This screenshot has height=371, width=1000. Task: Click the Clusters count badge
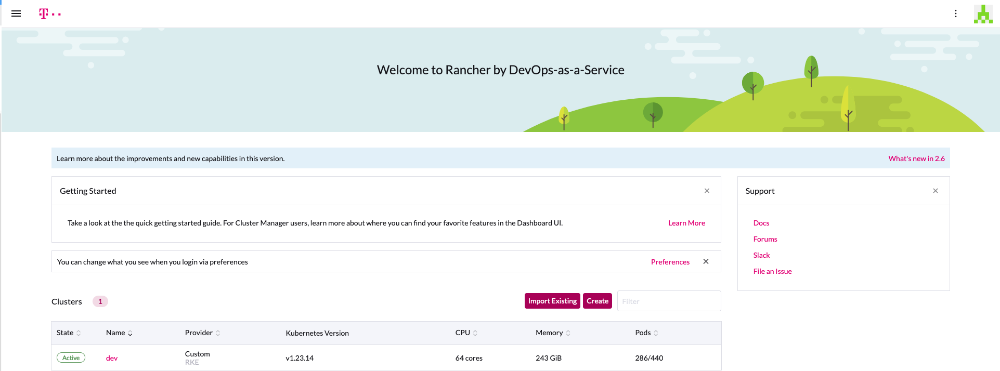click(100, 301)
